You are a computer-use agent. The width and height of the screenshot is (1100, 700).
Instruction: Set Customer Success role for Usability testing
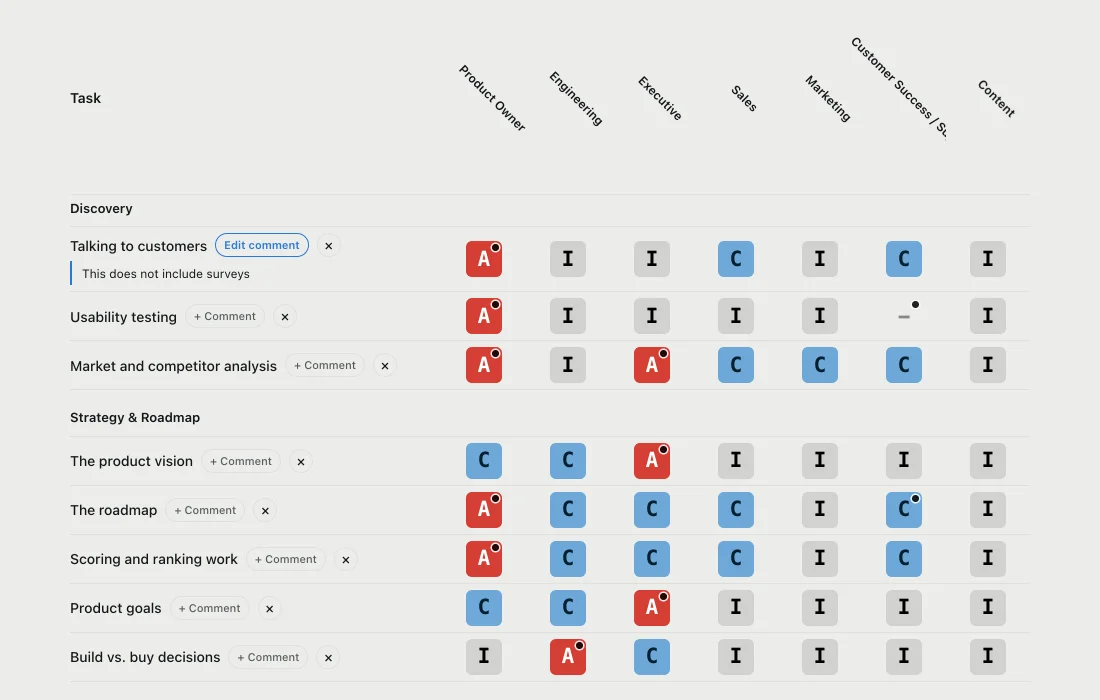click(x=904, y=316)
